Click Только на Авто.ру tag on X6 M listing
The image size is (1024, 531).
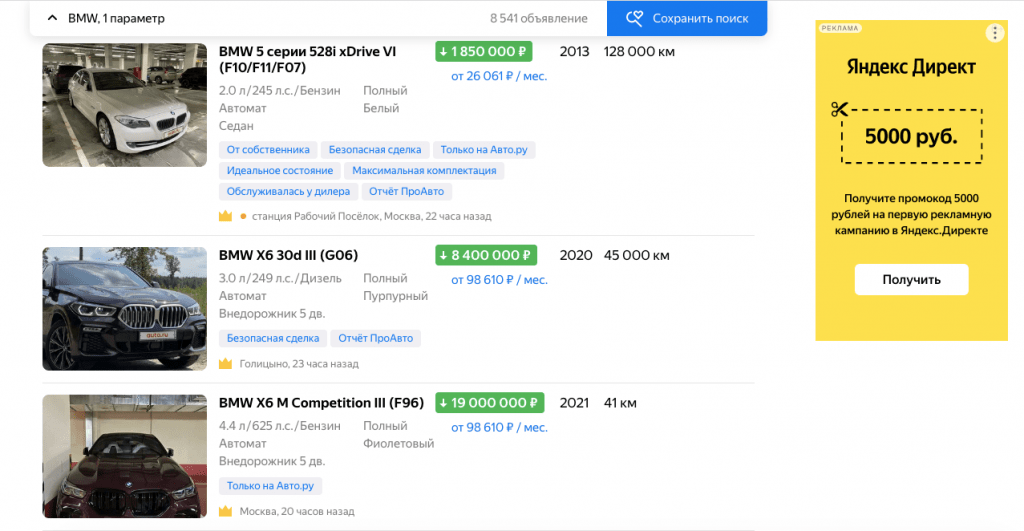270,486
